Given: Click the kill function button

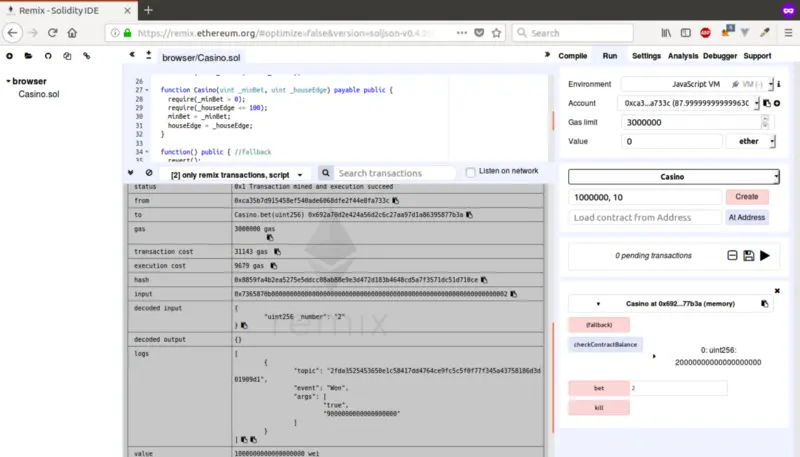Looking at the screenshot, I should pyautogui.click(x=599, y=408).
